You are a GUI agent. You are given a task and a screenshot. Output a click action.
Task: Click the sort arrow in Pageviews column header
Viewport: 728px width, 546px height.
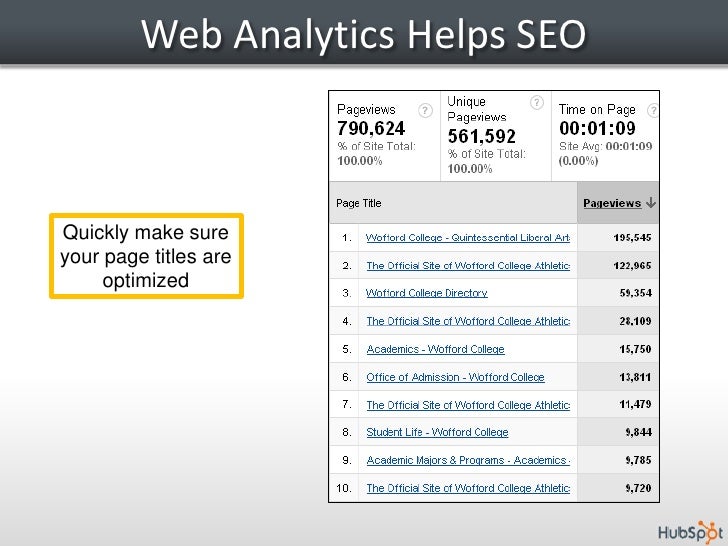point(651,202)
